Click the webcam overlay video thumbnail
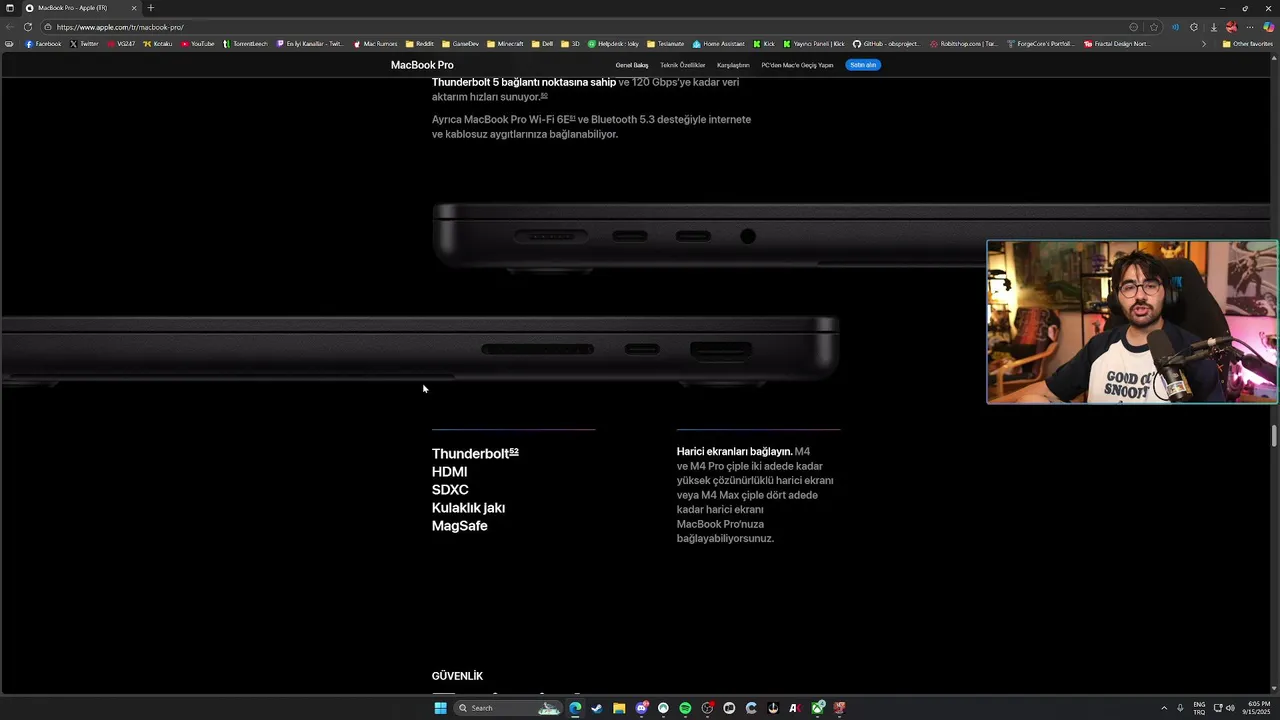Image resolution: width=1280 pixels, height=720 pixels. click(x=1132, y=322)
